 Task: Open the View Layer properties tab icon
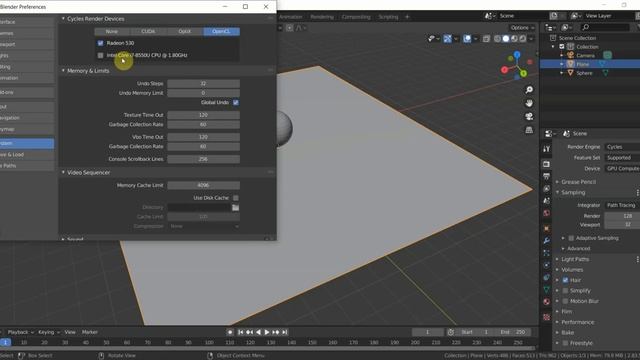(x=547, y=189)
